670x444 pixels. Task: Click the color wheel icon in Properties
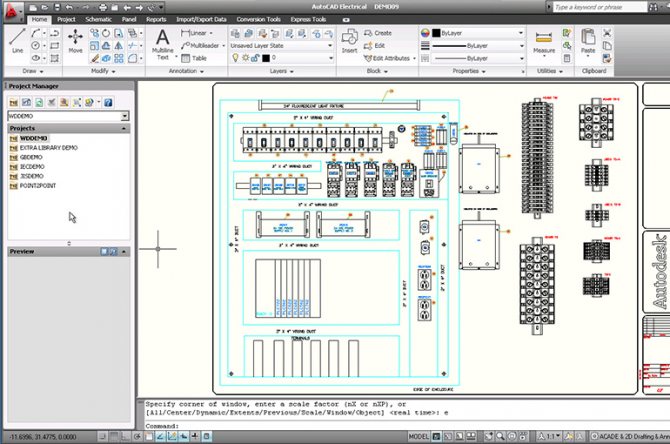click(x=425, y=33)
